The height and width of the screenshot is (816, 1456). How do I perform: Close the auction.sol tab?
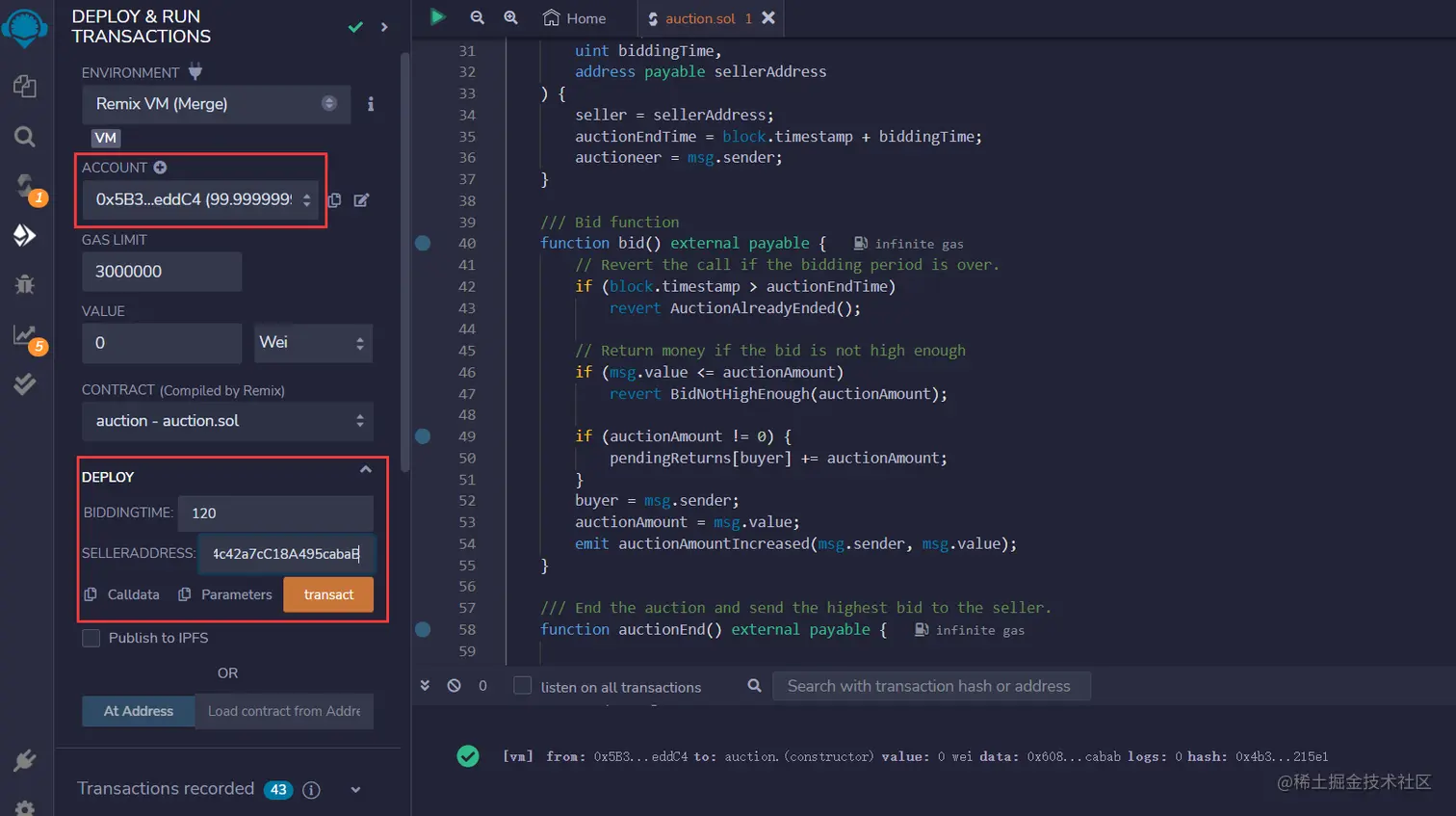[768, 17]
